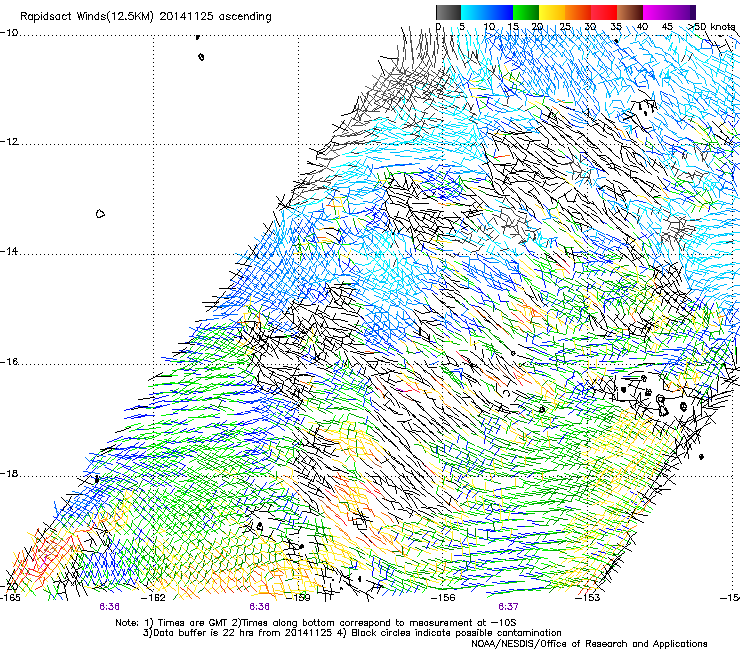Click the purple 6:36 time label near -159
This screenshot has height=650, width=740.
click(x=259, y=606)
